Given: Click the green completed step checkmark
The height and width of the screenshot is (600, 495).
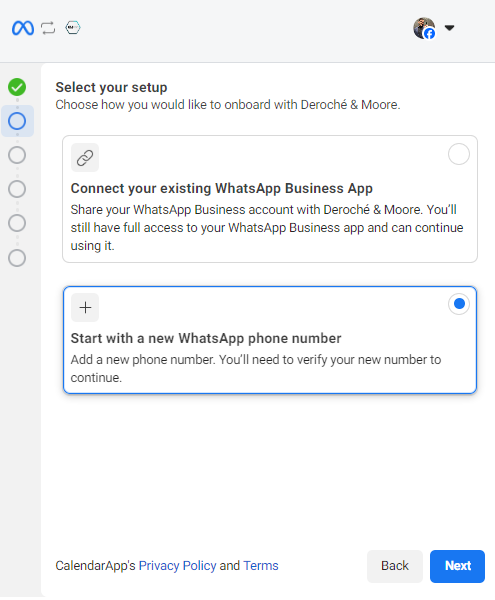Looking at the screenshot, I should [x=17, y=87].
